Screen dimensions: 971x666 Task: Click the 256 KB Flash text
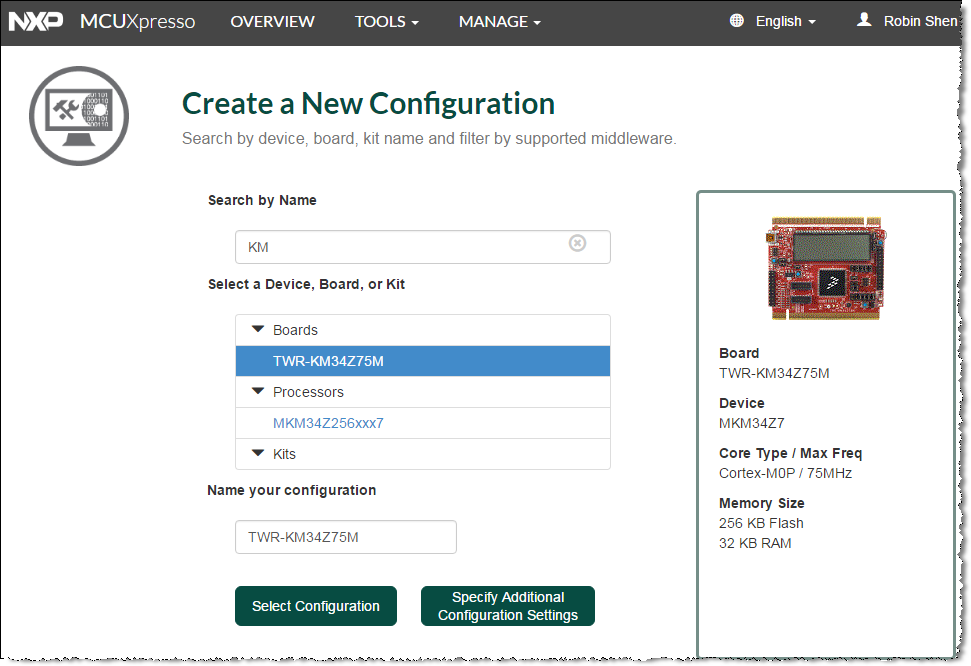point(761,524)
